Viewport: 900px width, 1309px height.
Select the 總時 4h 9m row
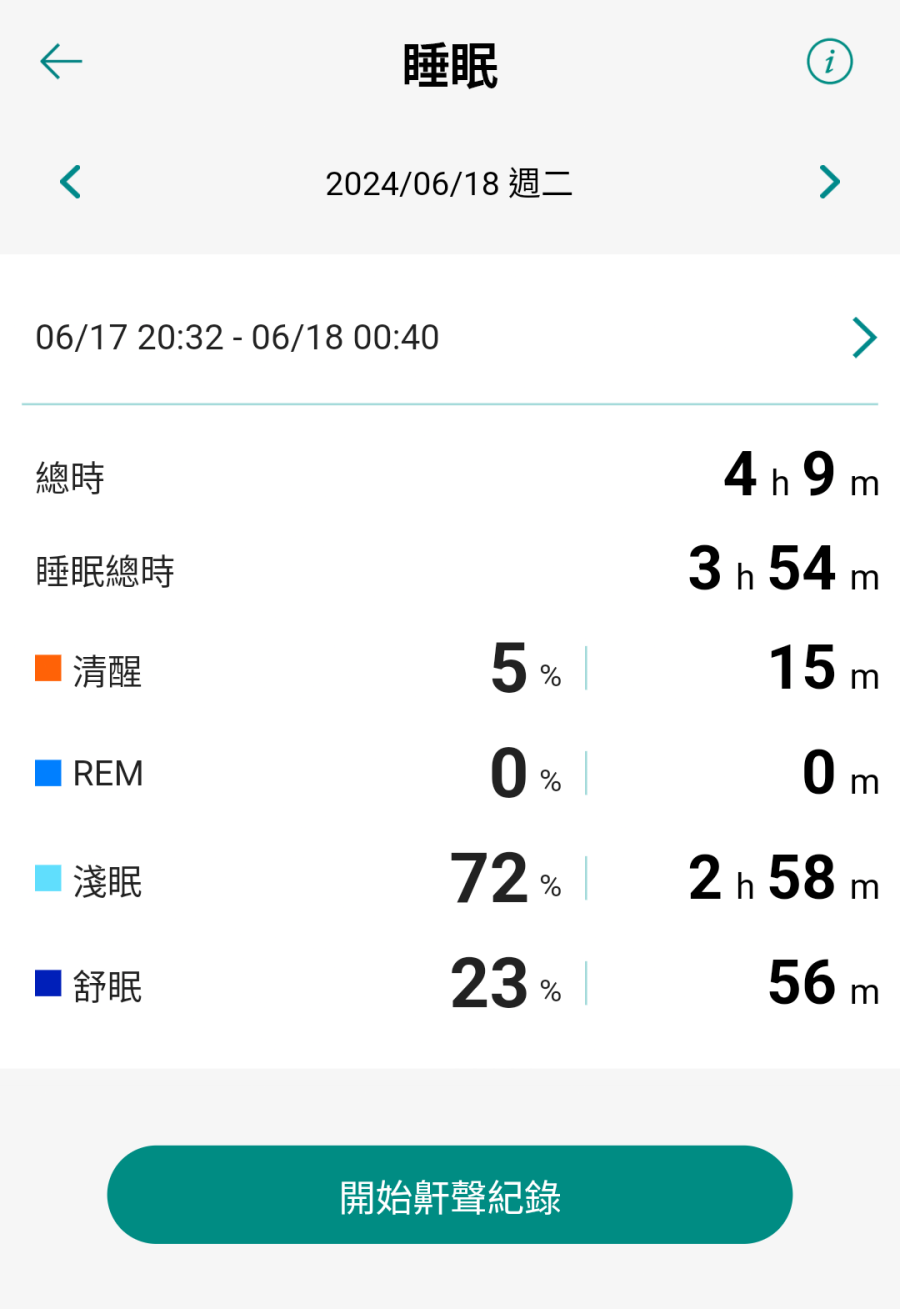(x=450, y=478)
